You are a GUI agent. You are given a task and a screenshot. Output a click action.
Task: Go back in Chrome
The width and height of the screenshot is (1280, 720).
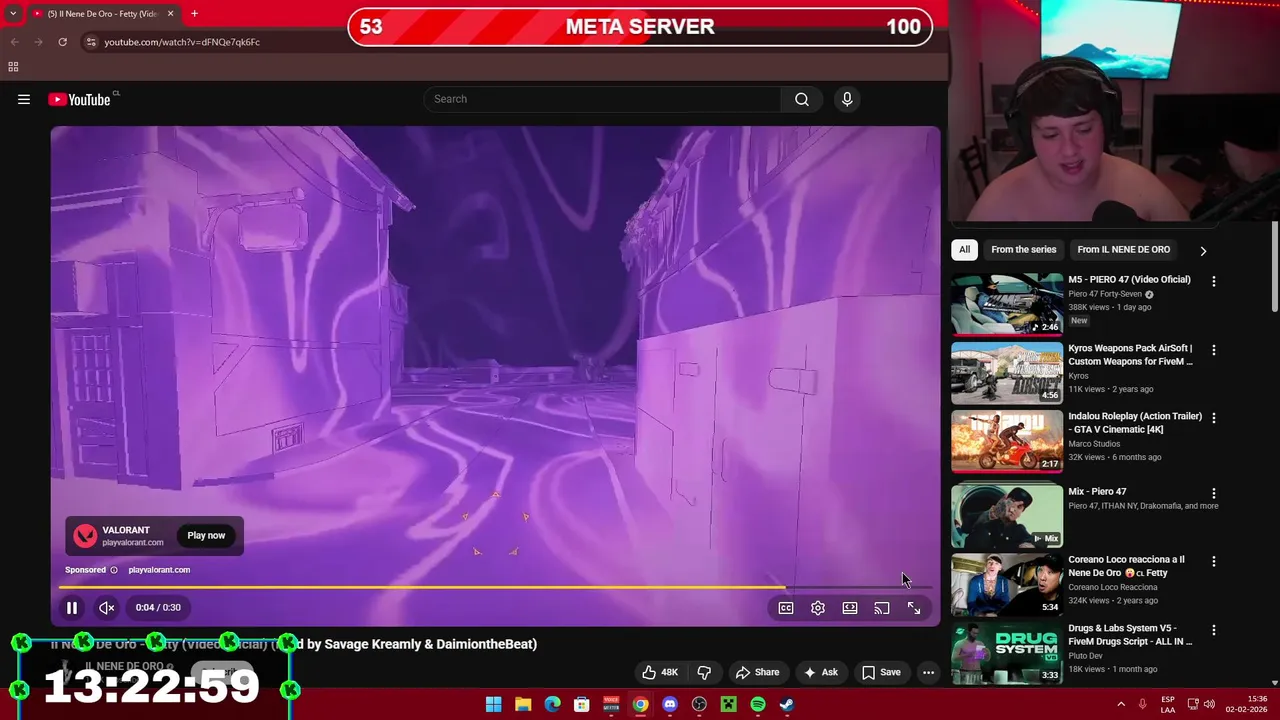[14, 42]
